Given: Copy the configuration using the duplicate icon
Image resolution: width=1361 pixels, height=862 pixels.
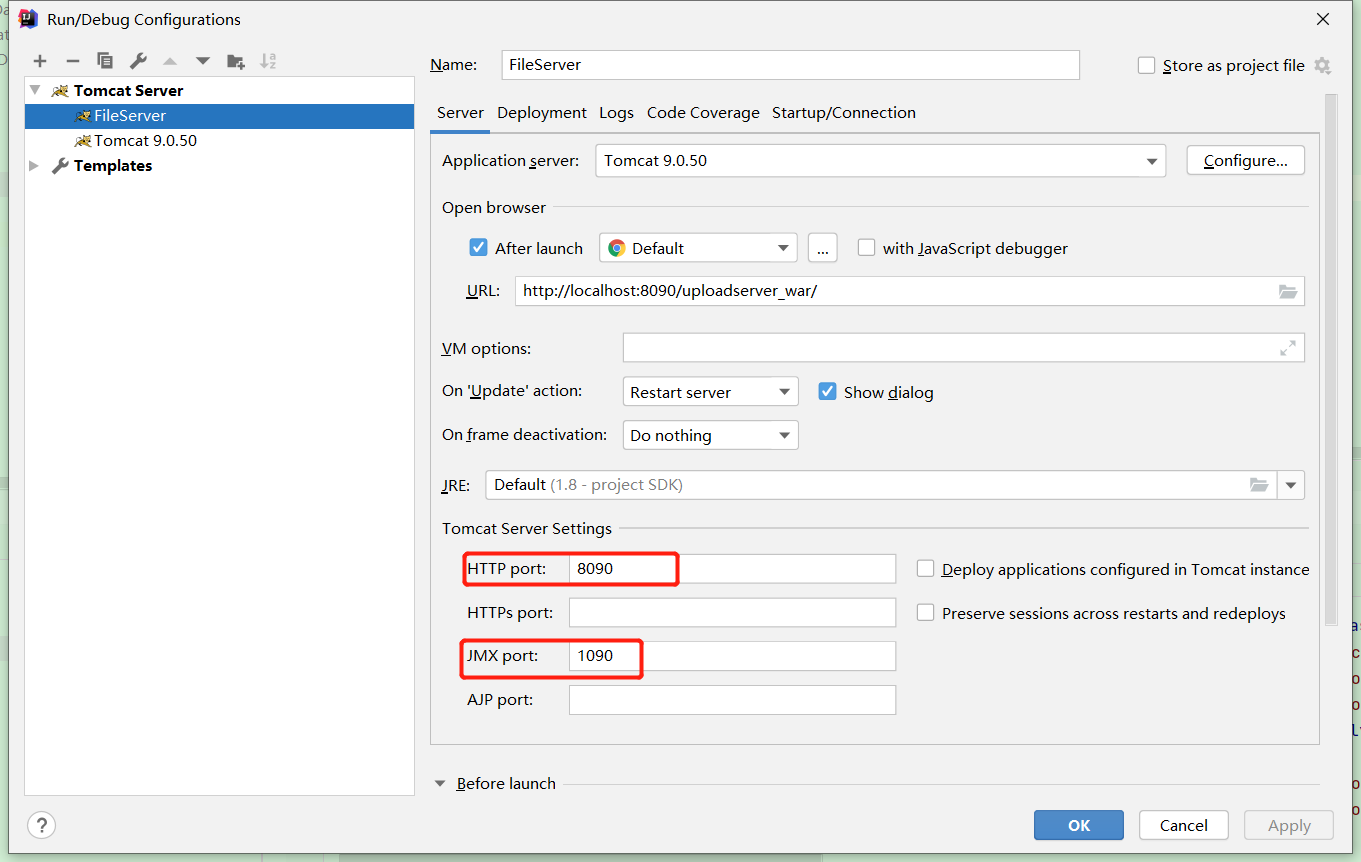Looking at the screenshot, I should tap(104, 61).
